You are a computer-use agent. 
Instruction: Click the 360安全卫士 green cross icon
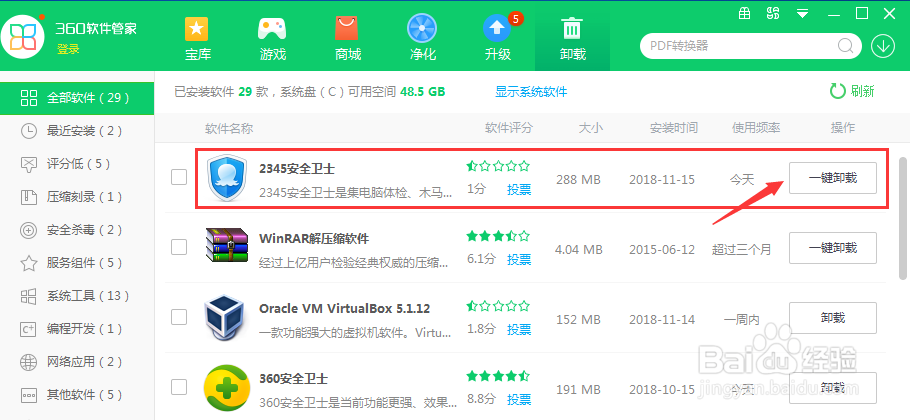coord(225,386)
